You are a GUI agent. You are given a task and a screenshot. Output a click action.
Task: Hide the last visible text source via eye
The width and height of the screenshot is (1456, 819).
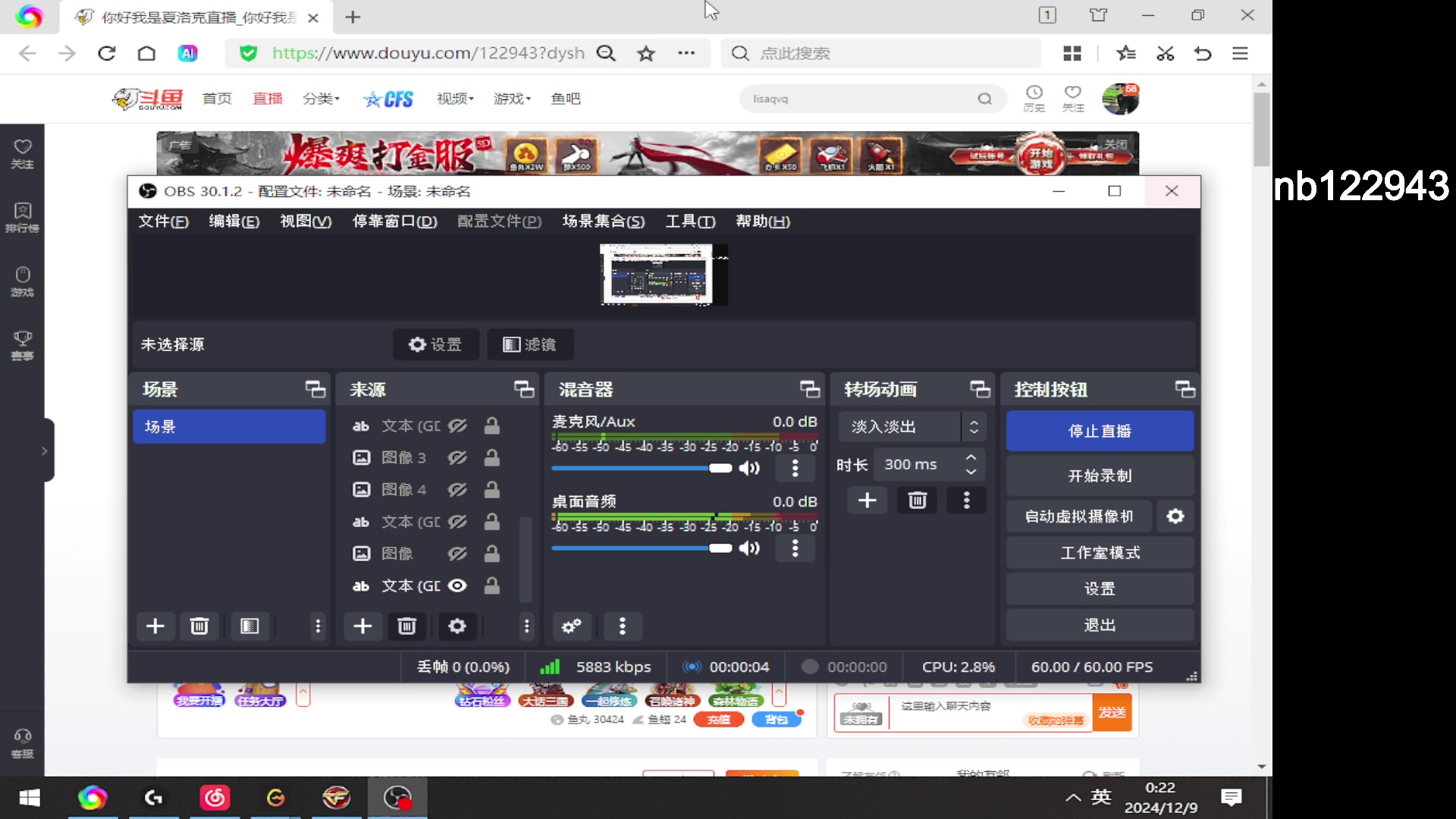[457, 586]
